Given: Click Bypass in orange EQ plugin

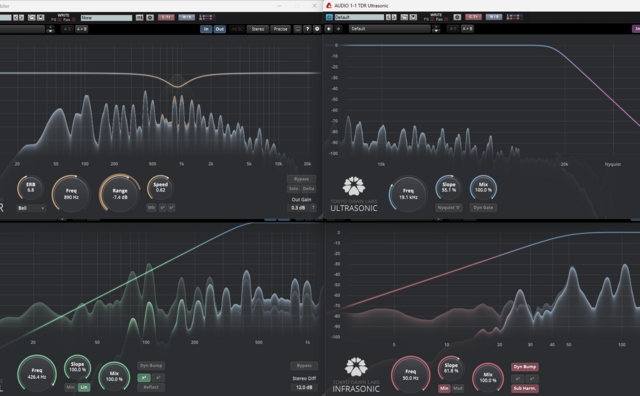Looking at the screenshot, I should click(x=301, y=179).
